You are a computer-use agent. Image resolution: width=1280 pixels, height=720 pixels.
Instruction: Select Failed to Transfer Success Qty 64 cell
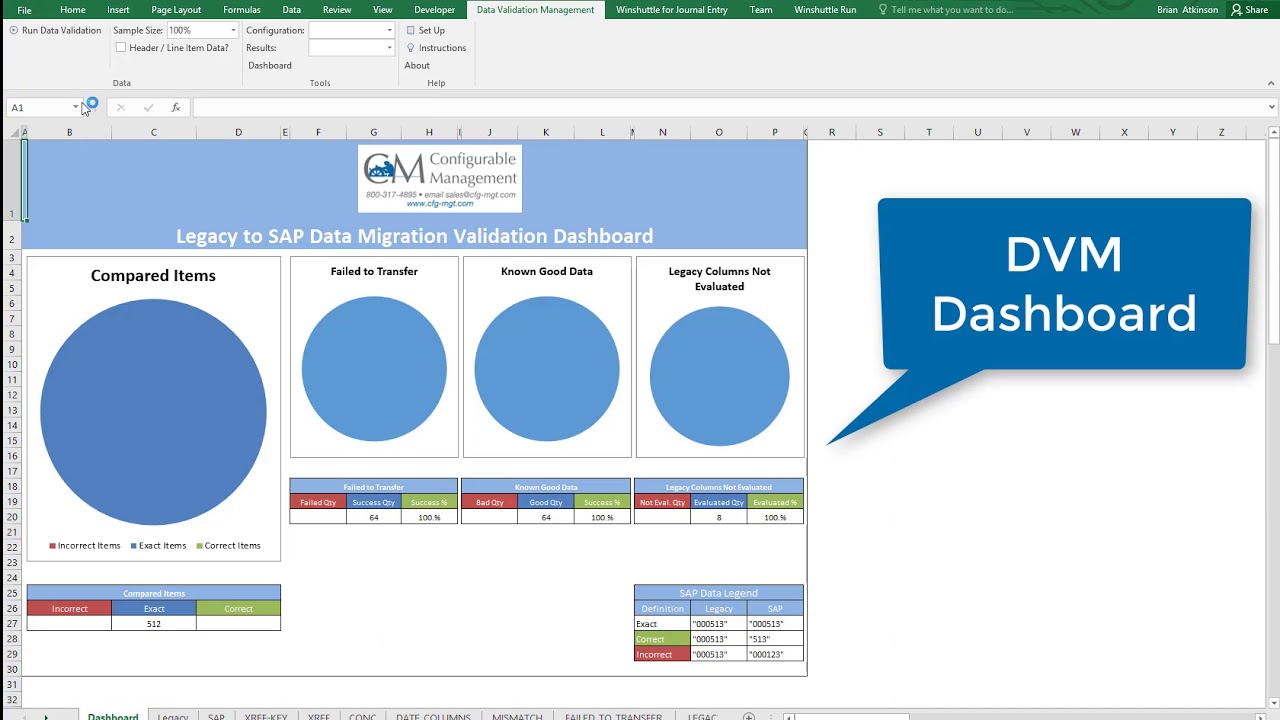[x=374, y=517]
